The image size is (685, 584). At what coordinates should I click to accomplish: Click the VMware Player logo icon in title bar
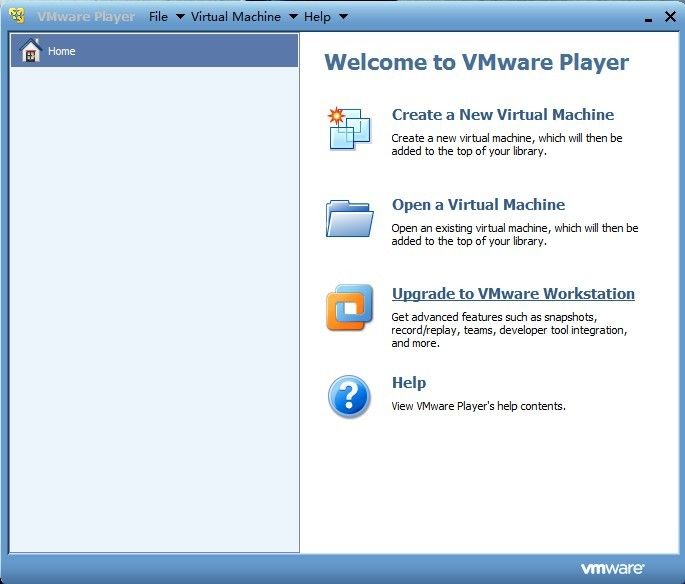[x=17, y=16]
